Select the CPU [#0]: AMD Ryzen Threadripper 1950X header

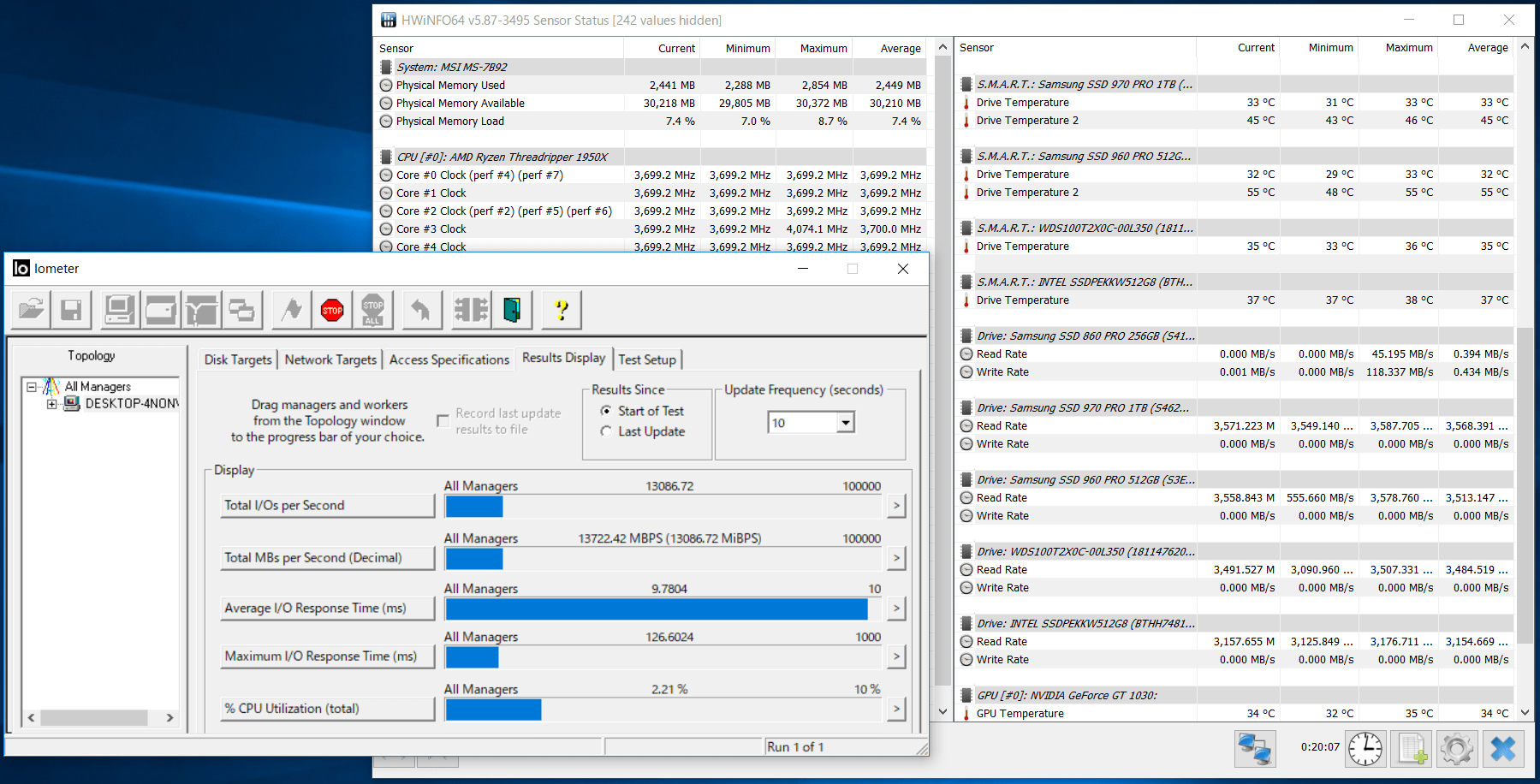pos(652,157)
